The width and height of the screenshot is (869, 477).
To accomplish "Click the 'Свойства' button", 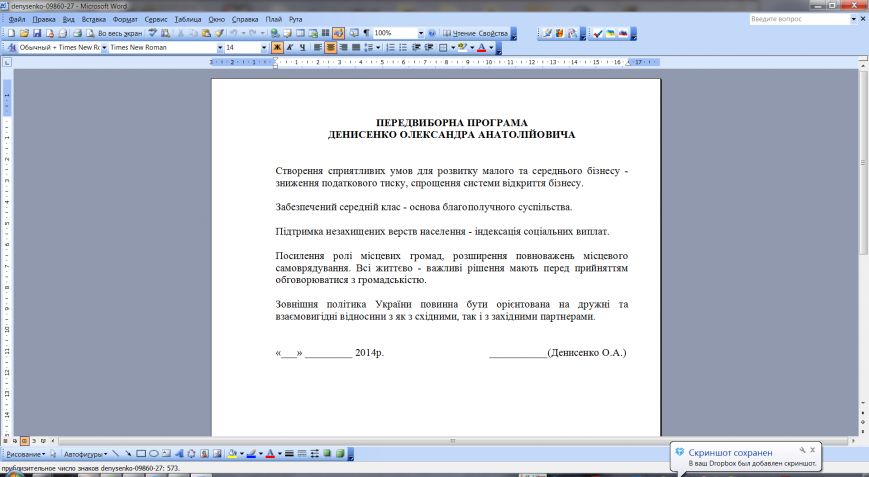I will click(x=493, y=33).
